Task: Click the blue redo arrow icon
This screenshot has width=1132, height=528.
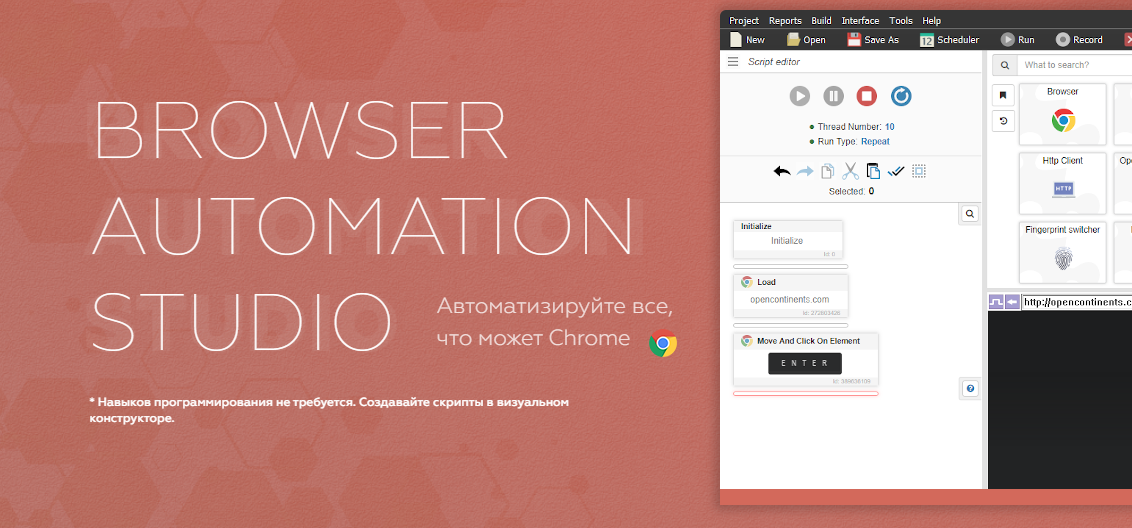Action: point(805,171)
